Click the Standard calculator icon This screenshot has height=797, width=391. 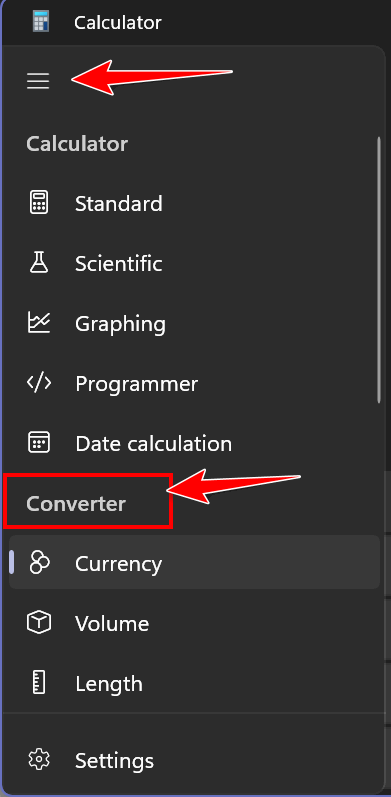click(x=39, y=203)
